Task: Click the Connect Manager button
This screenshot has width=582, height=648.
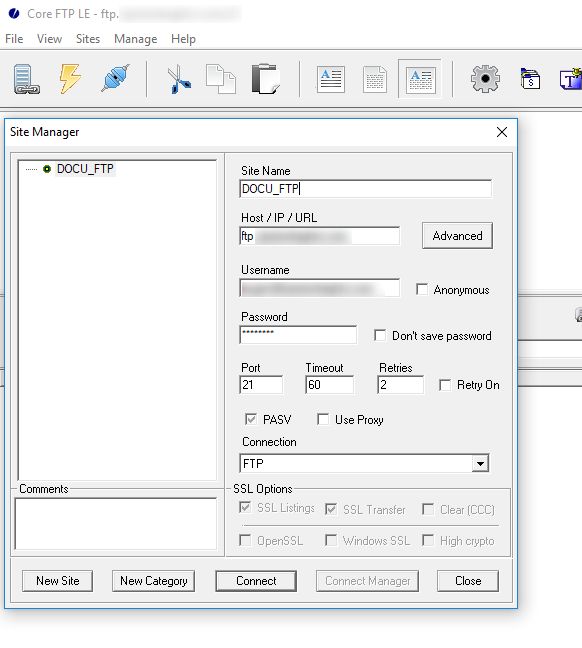Action: [x=367, y=581]
